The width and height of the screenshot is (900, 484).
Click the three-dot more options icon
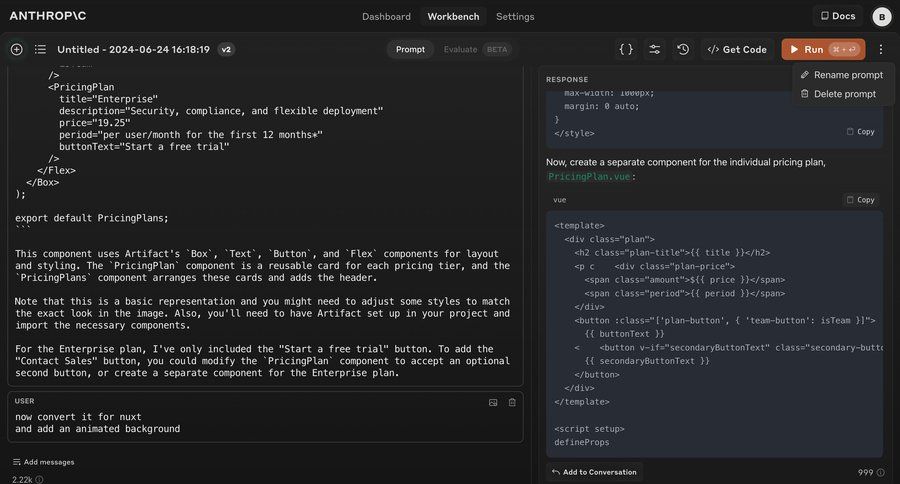(881, 49)
